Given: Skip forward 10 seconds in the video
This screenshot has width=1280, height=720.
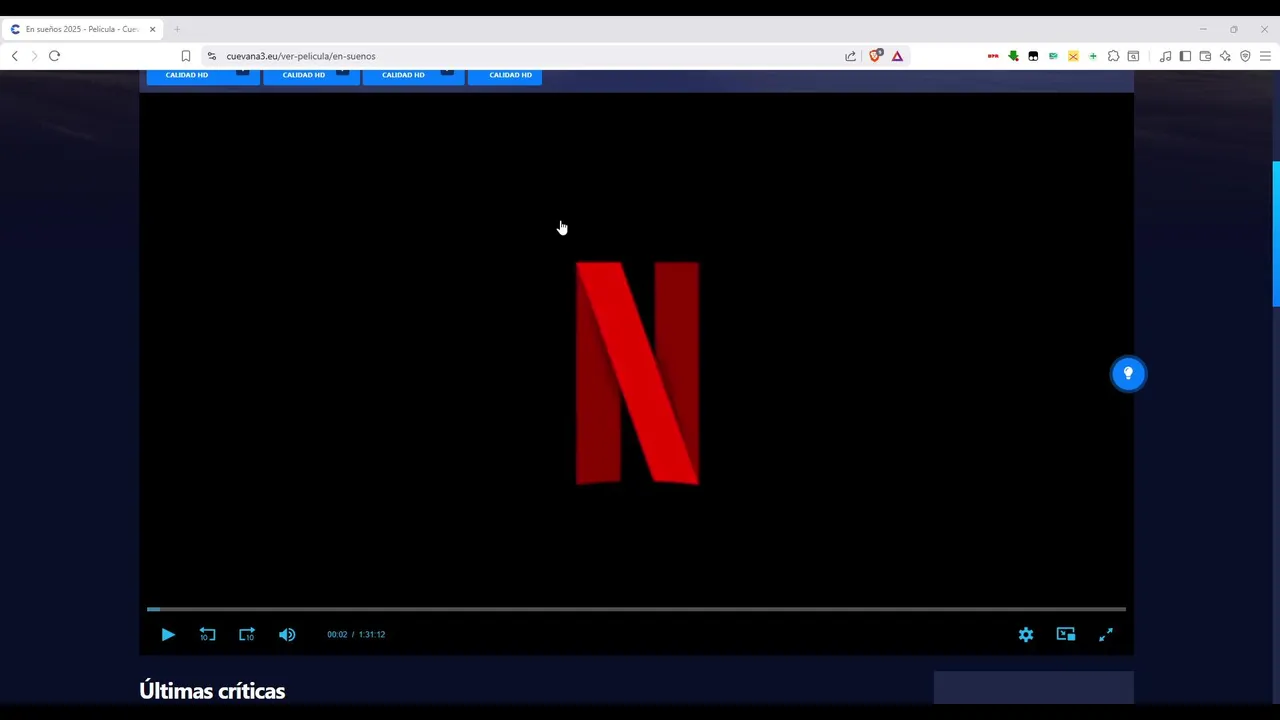Looking at the screenshot, I should (x=247, y=634).
